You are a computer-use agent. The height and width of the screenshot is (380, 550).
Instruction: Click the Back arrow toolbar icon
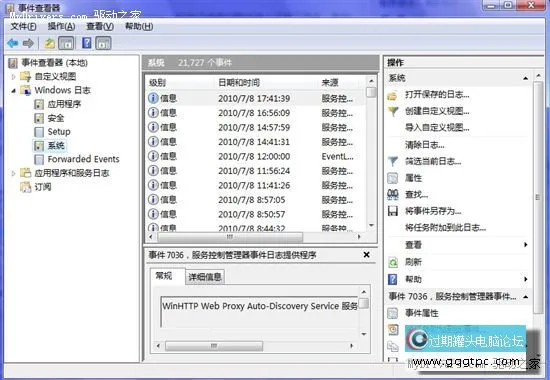13,43
